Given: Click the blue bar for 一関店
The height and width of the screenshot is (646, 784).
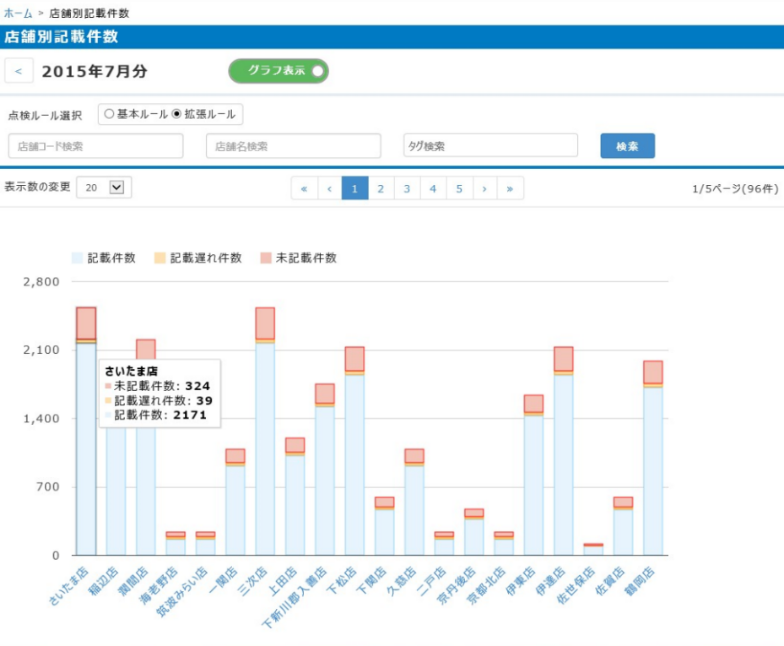Looking at the screenshot, I should 235,510.
